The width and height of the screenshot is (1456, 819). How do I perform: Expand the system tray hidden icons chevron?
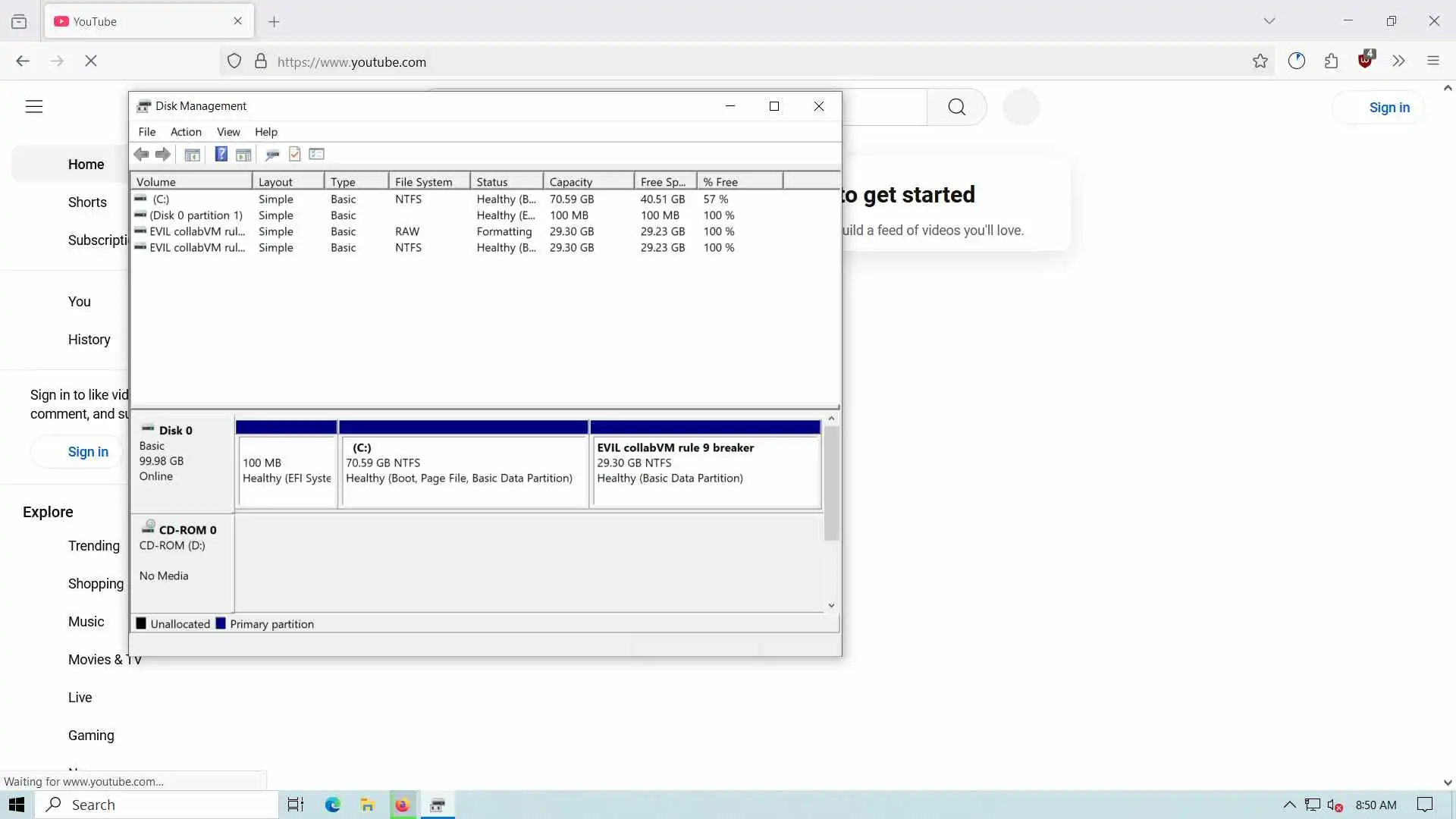point(1289,805)
